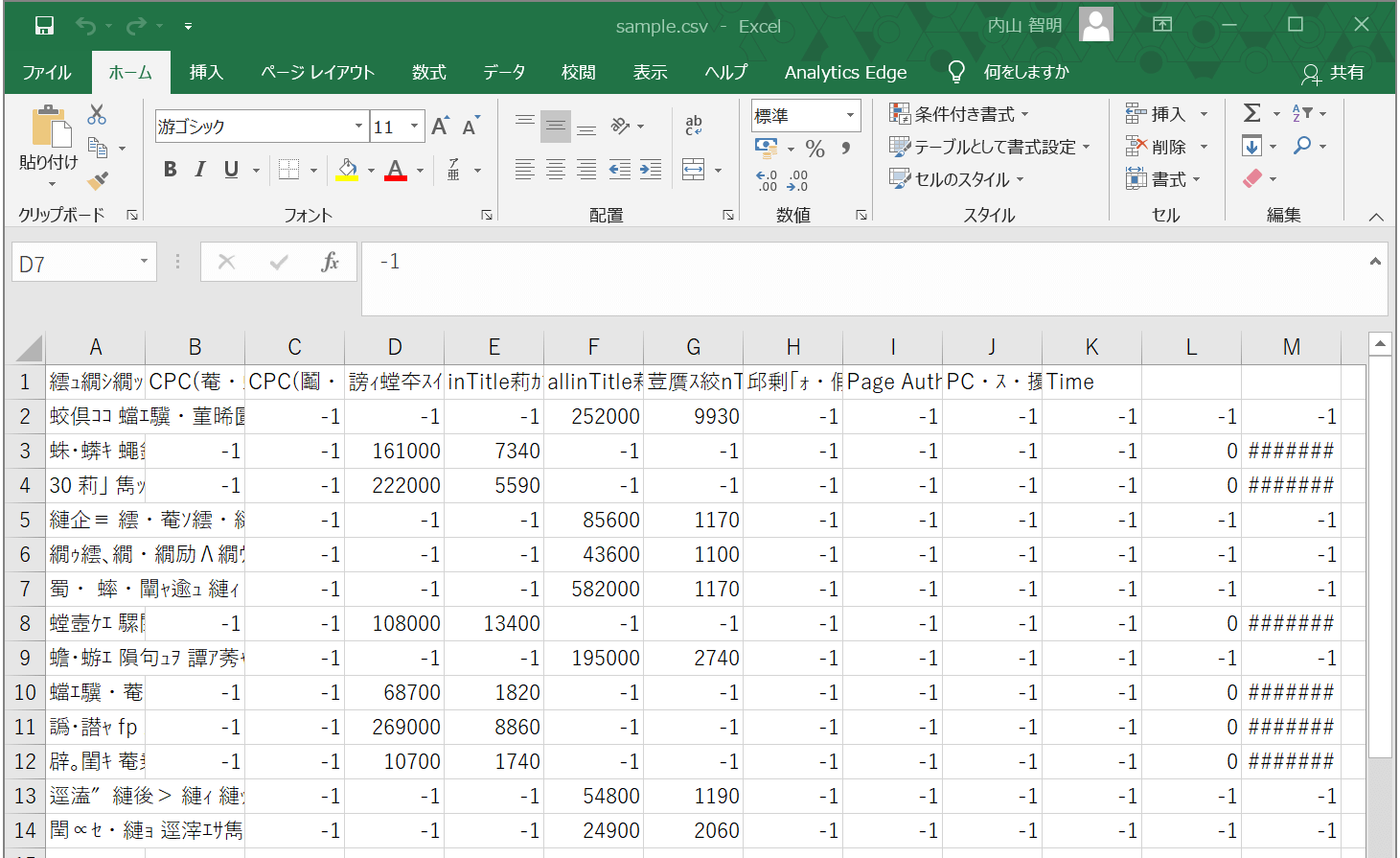The image size is (1400, 858).
Task: Click the red Font Color swatch
Action: 396,175
